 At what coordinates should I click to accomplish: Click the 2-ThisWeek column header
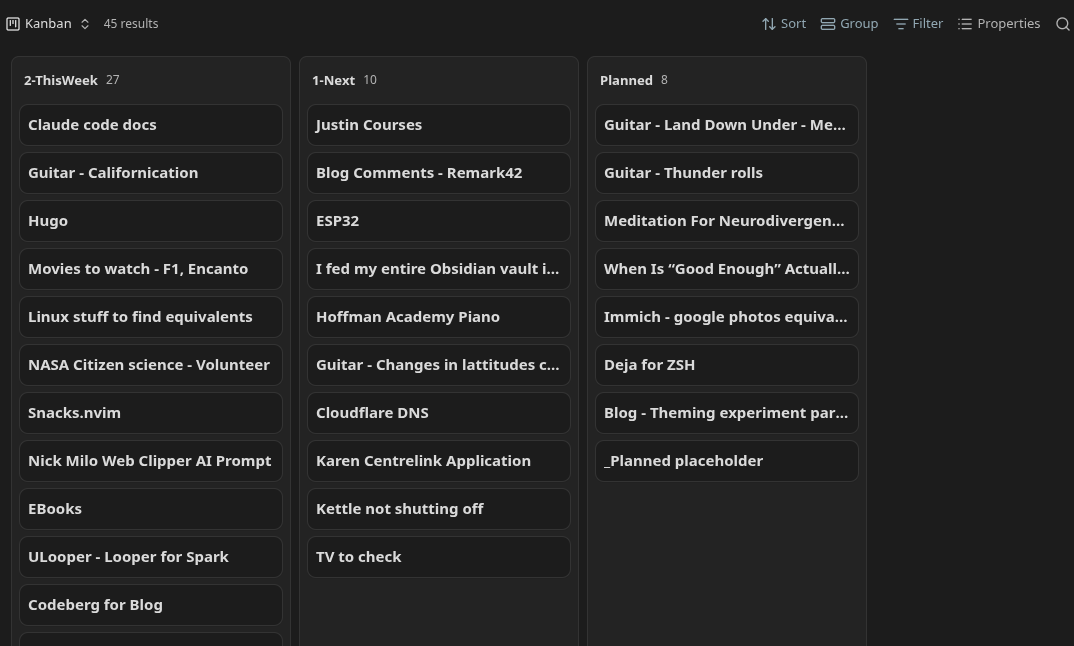pyautogui.click(x=61, y=80)
